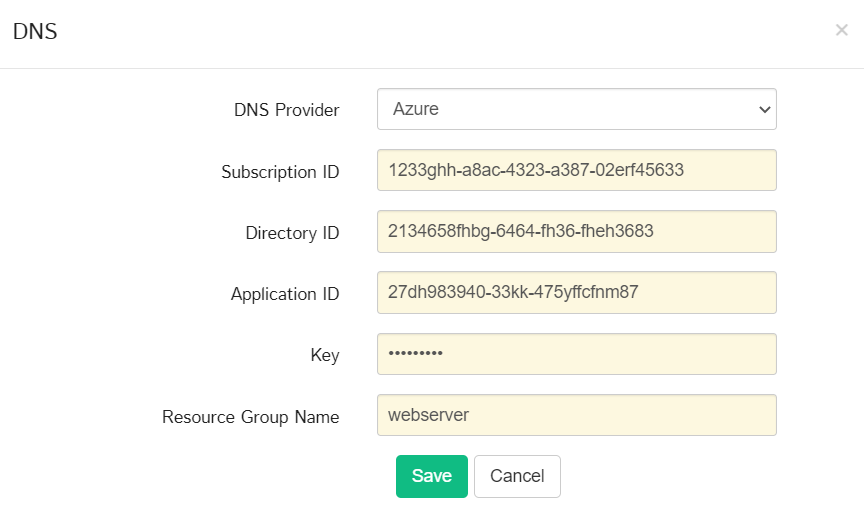Open the DNS Provider dropdown

[576, 109]
